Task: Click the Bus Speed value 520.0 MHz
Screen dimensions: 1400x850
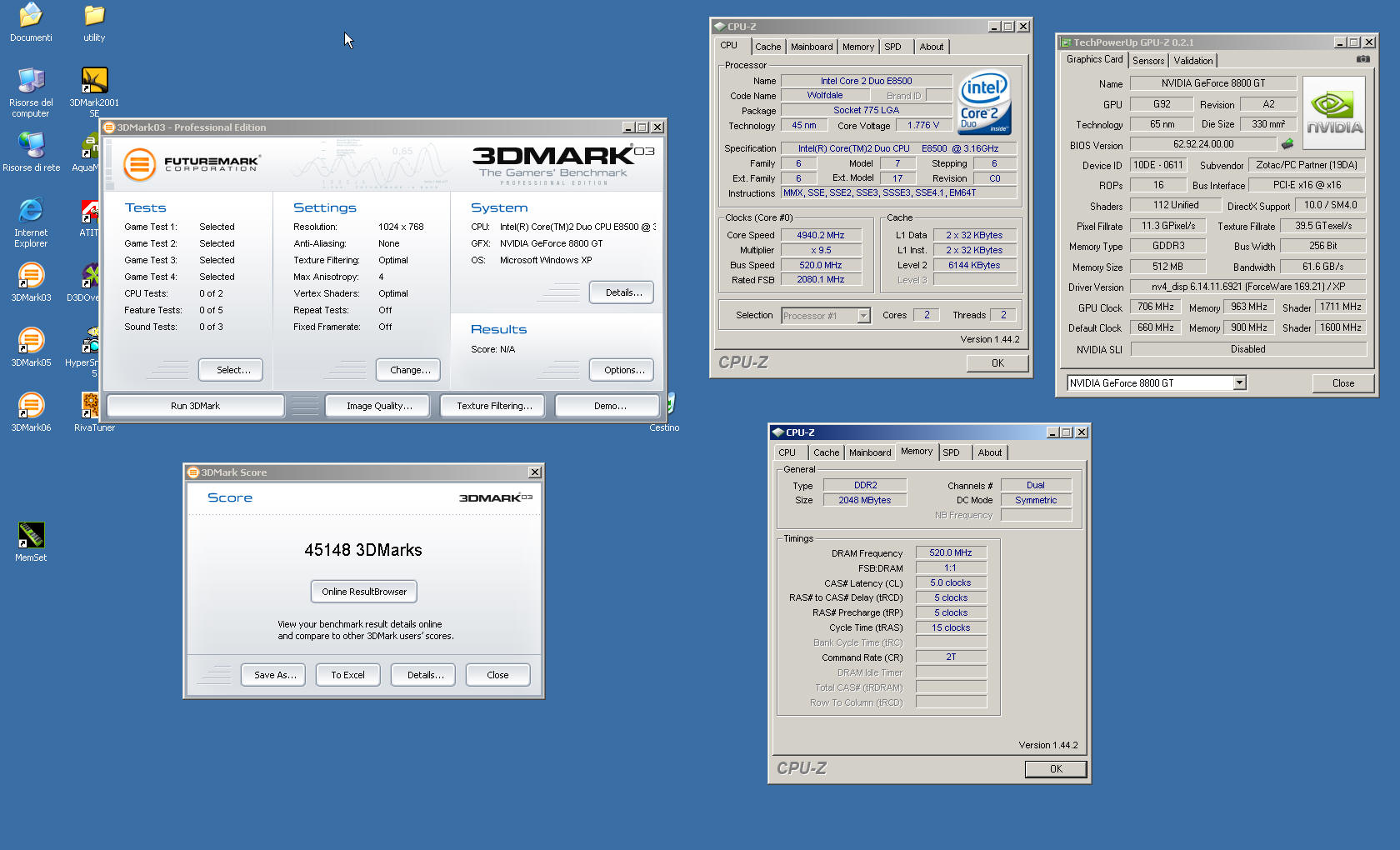Action: click(821, 265)
